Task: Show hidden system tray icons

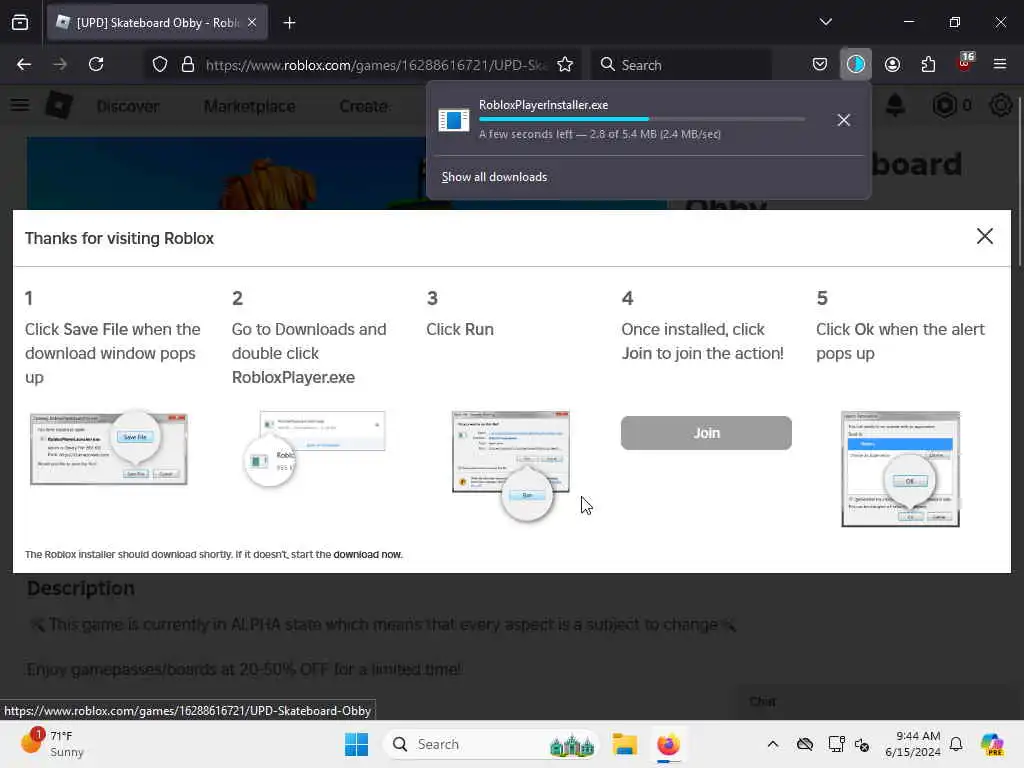Action: click(773, 744)
